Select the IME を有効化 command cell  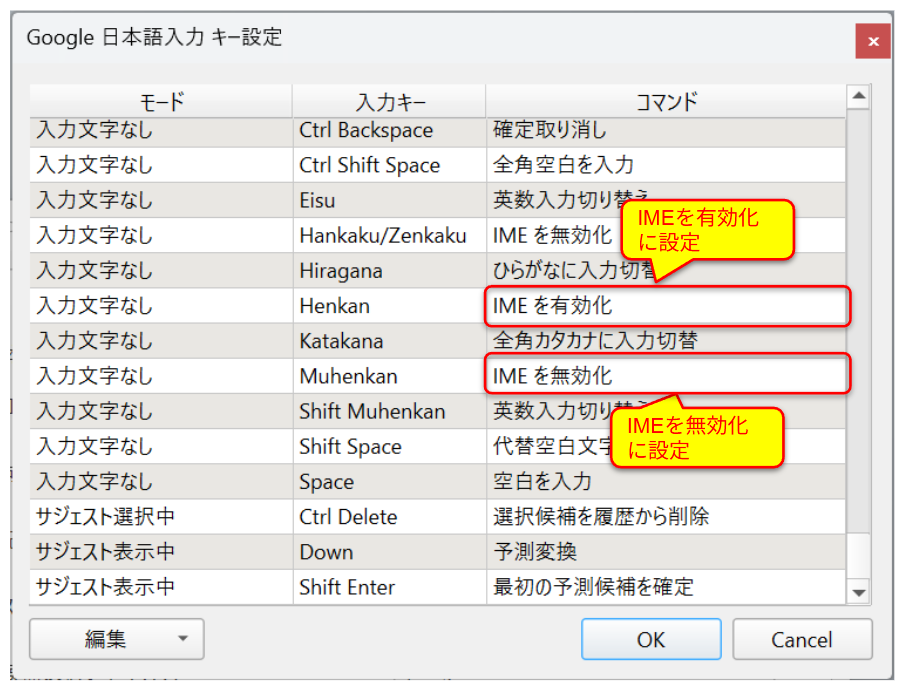click(667, 306)
